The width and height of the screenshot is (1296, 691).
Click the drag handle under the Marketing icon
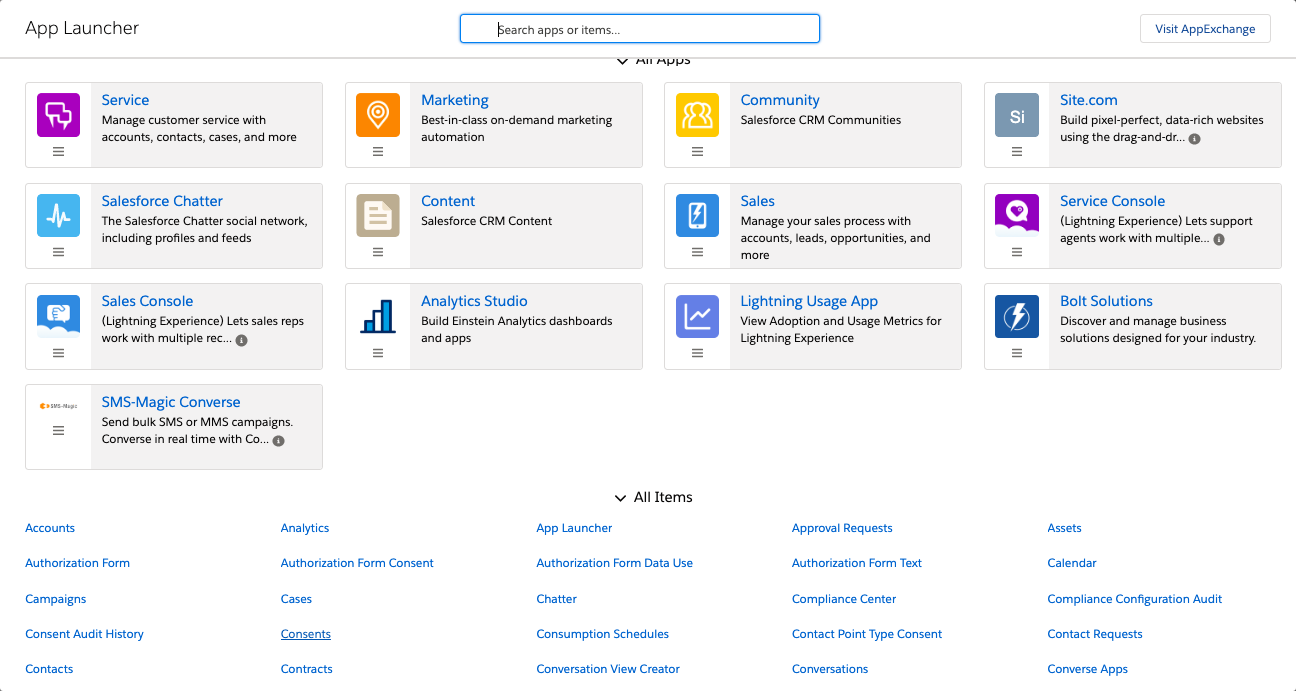(378, 151)
